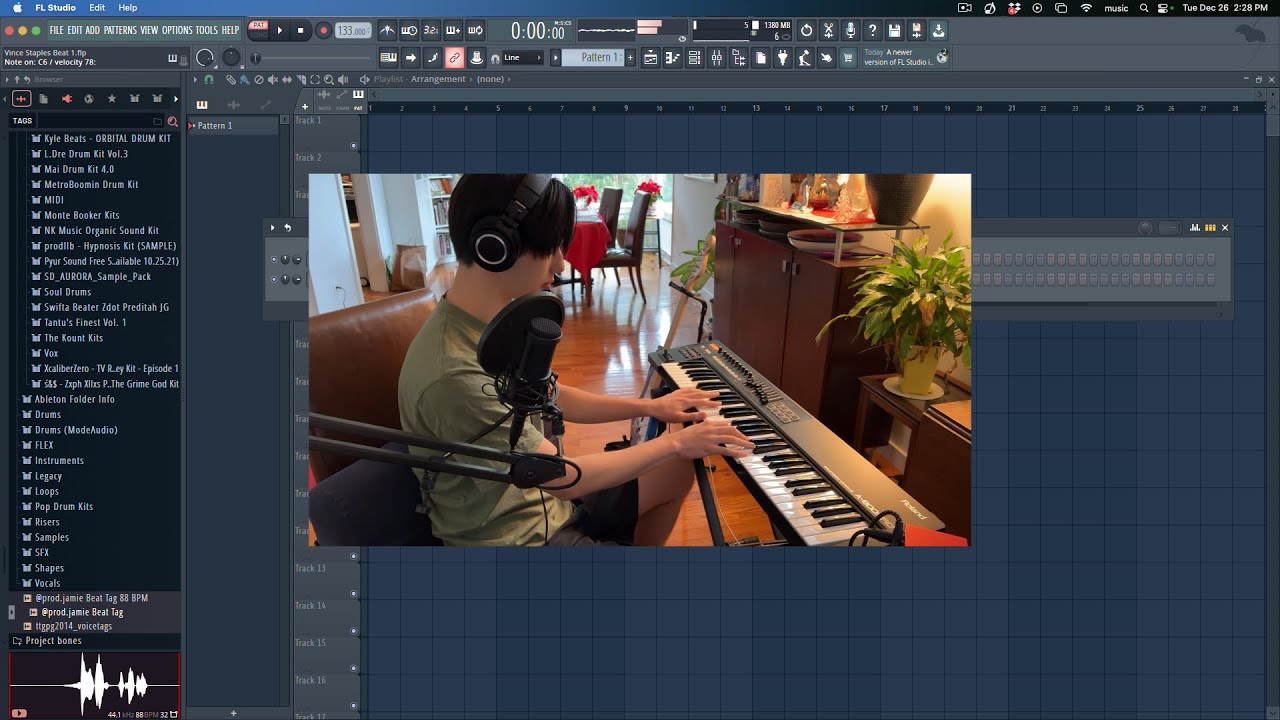The width and height of the screenshot is (1280, 720).
Task: Select the playlist slip tool
Action: 287,79
